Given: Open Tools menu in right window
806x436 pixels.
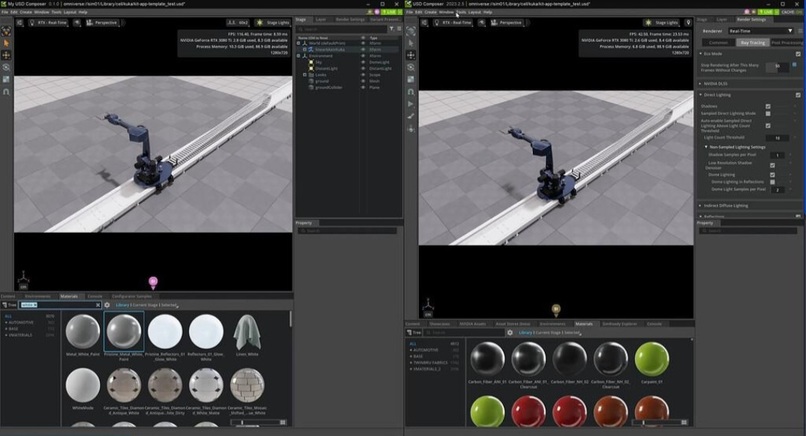Looking at the screenshot, I should [x=461, y=12].
